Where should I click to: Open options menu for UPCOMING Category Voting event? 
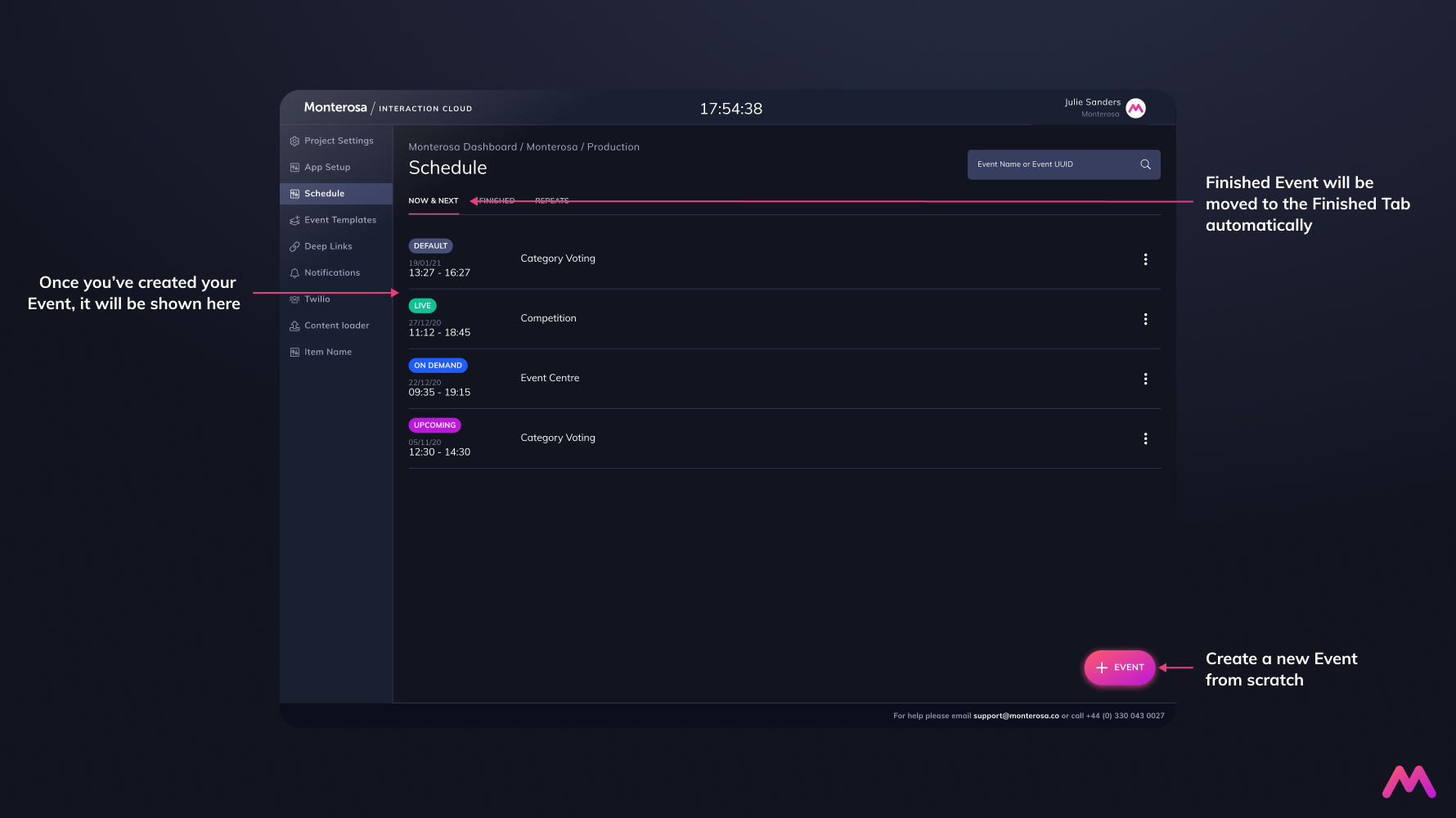point(1145,438)
